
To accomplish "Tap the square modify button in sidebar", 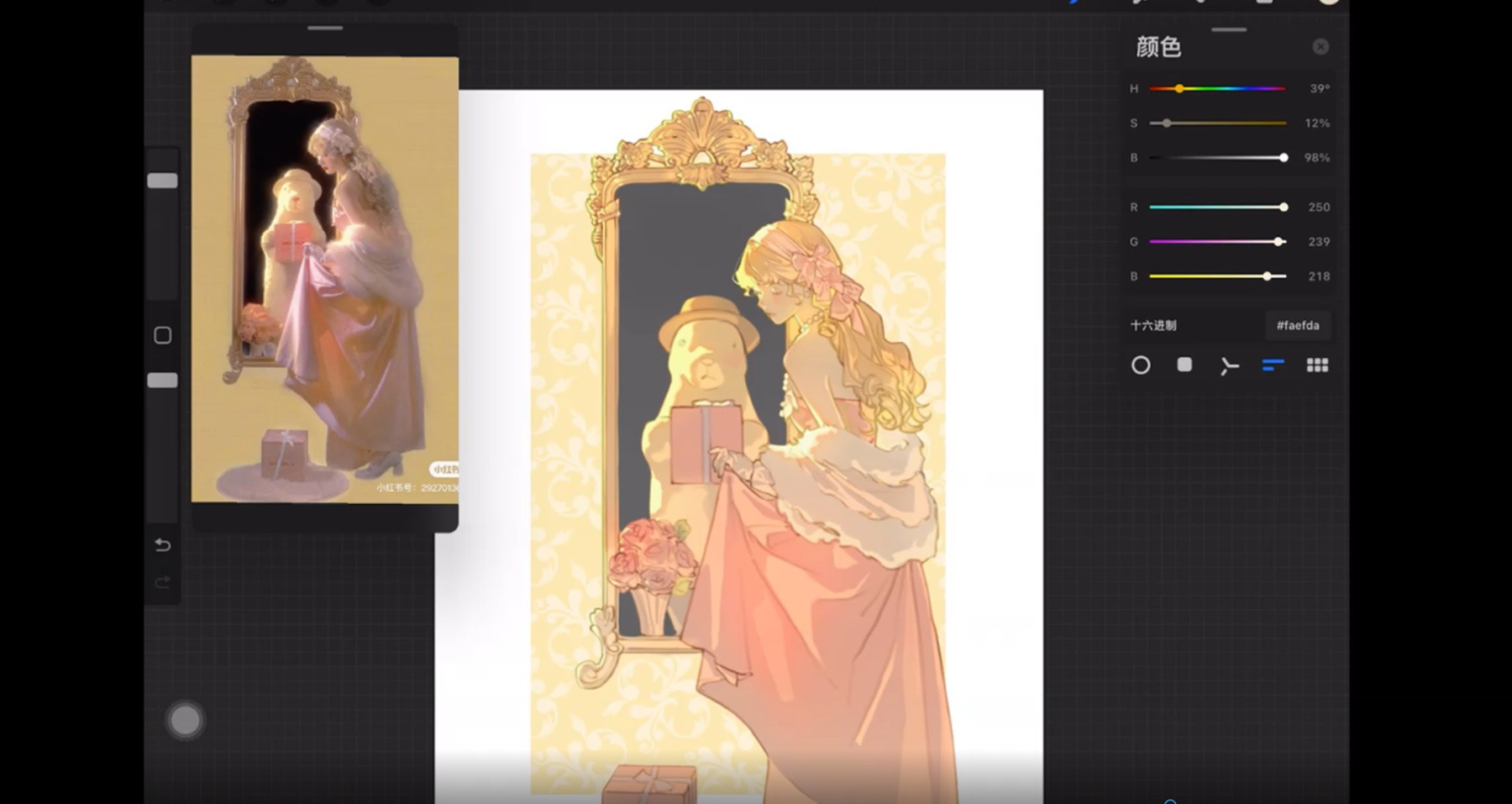I will (163, 335).
